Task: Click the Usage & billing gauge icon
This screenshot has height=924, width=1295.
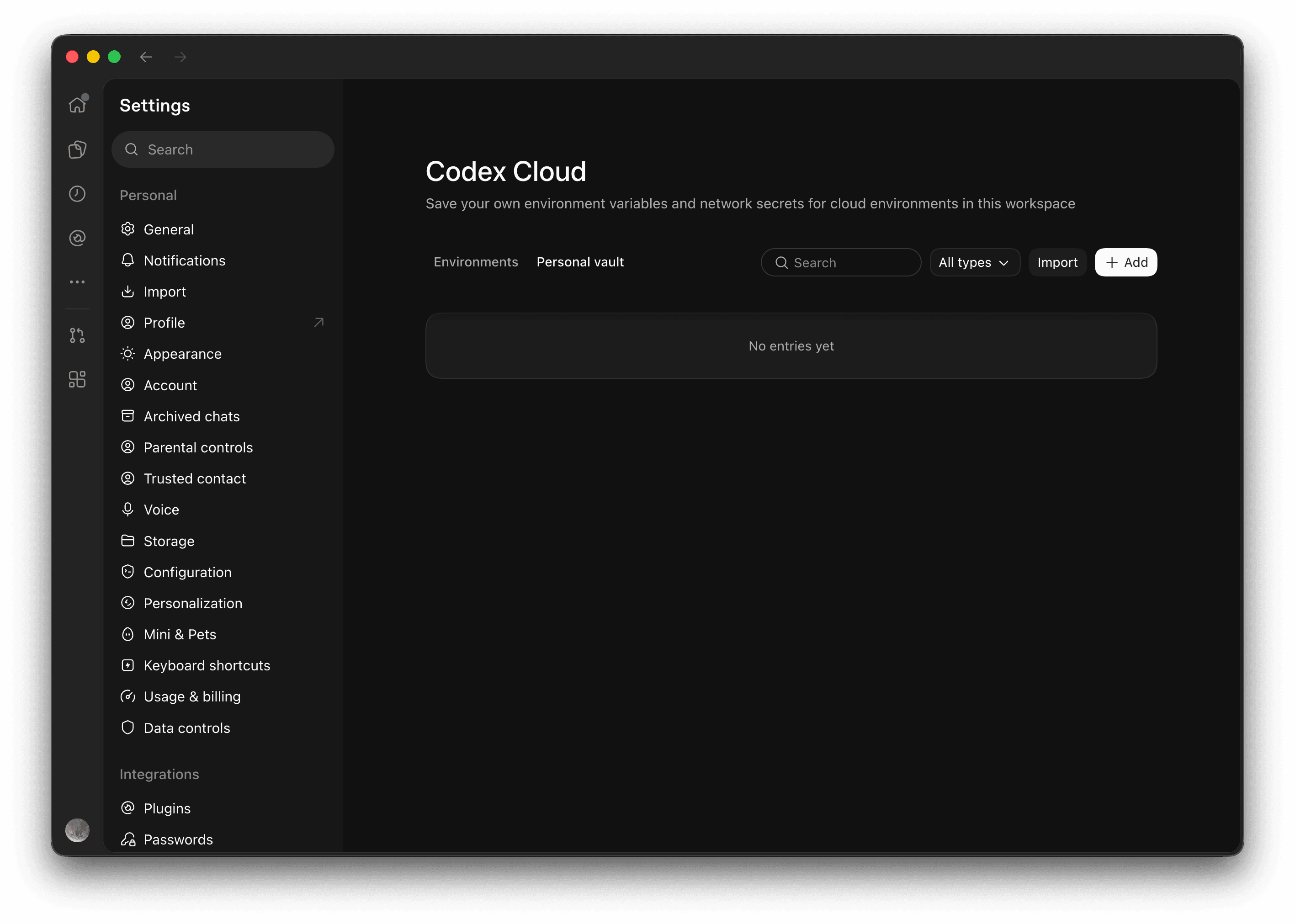Action: pos(128,696)
